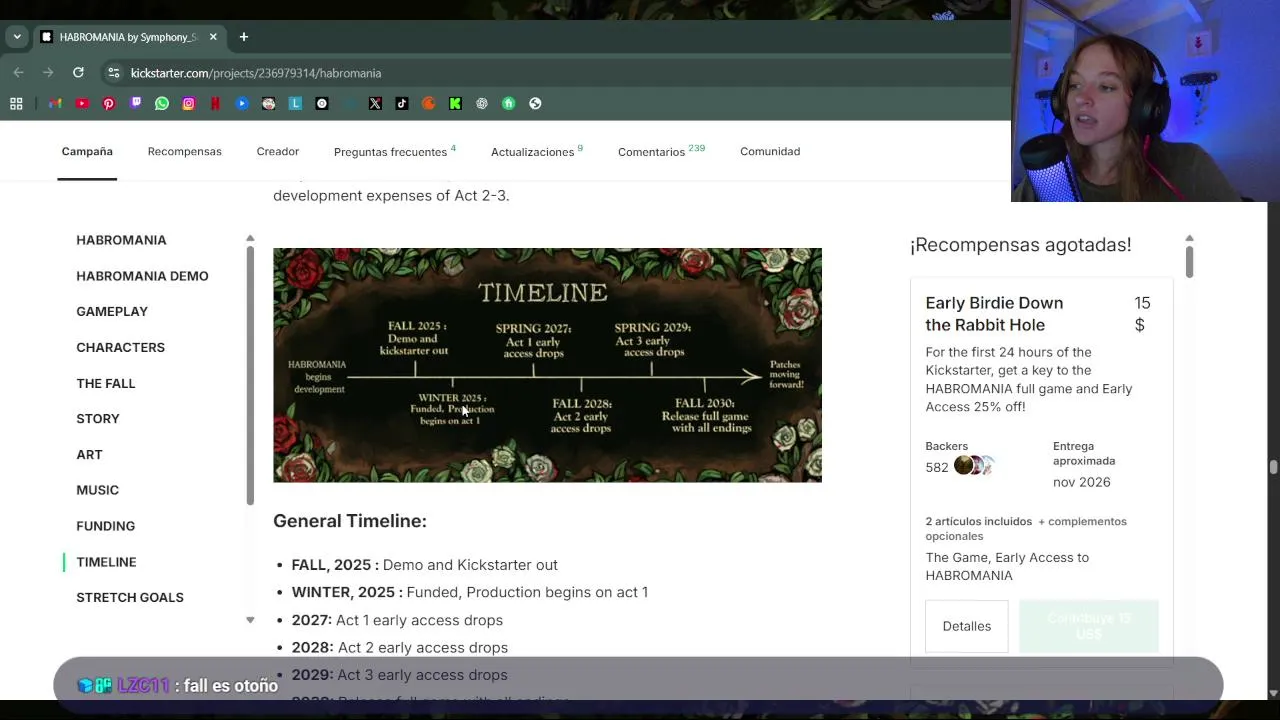
Task: Open the X (Twitter) bookmark
Action: 375,103
